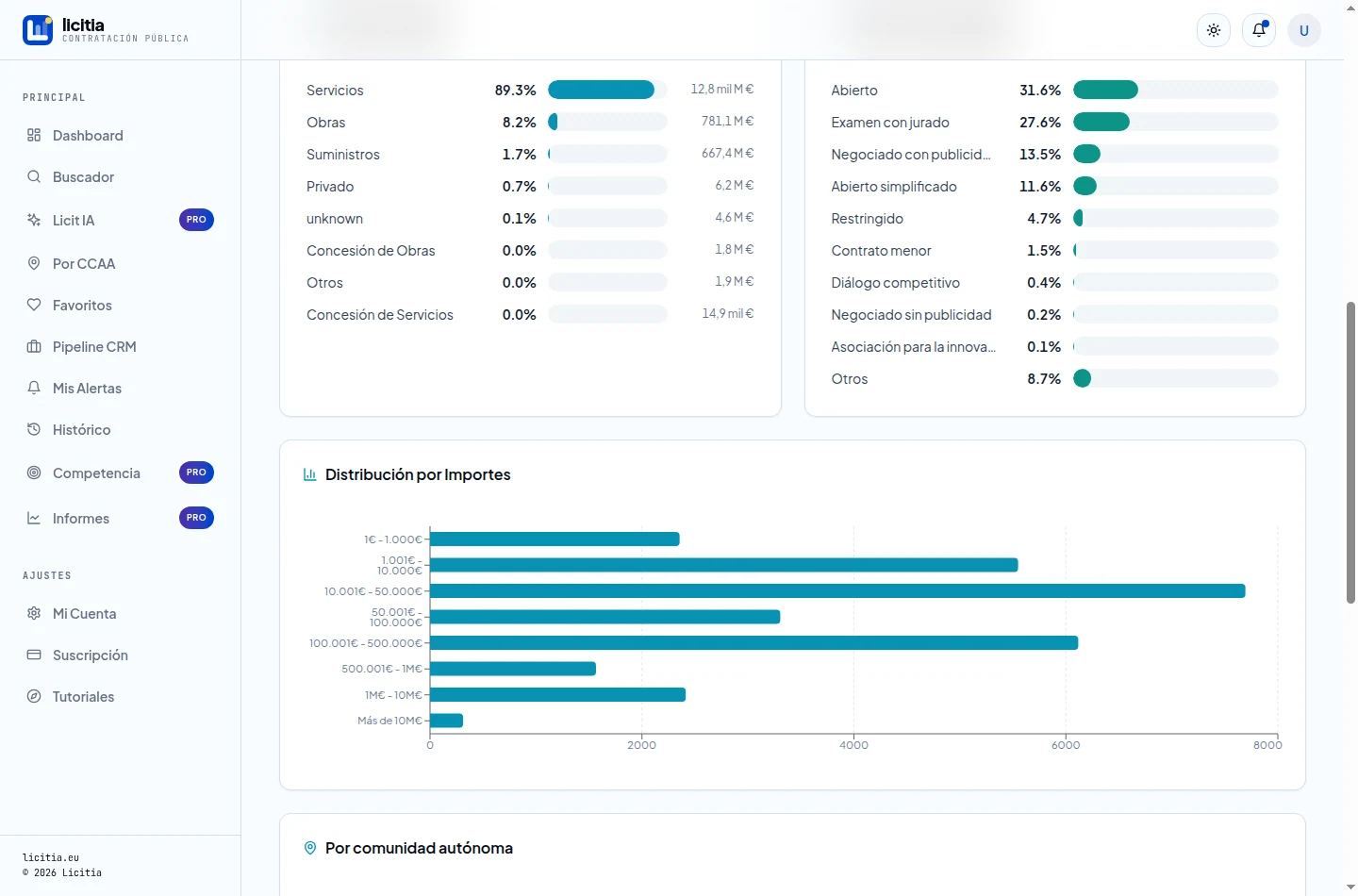Click the Favoritos heart icon

click(x=34, y=305)
